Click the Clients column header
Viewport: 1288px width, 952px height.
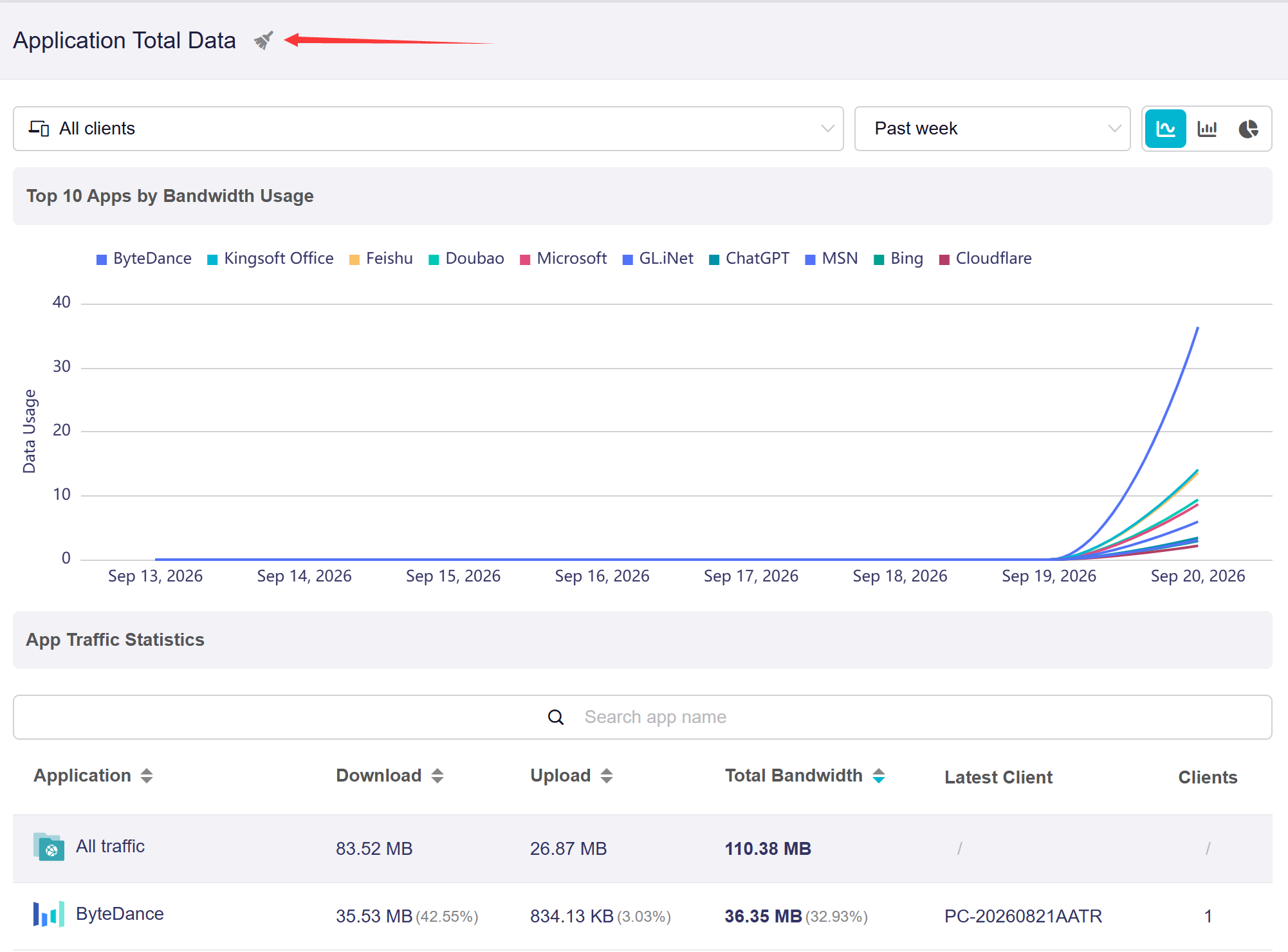point(1208,777)
